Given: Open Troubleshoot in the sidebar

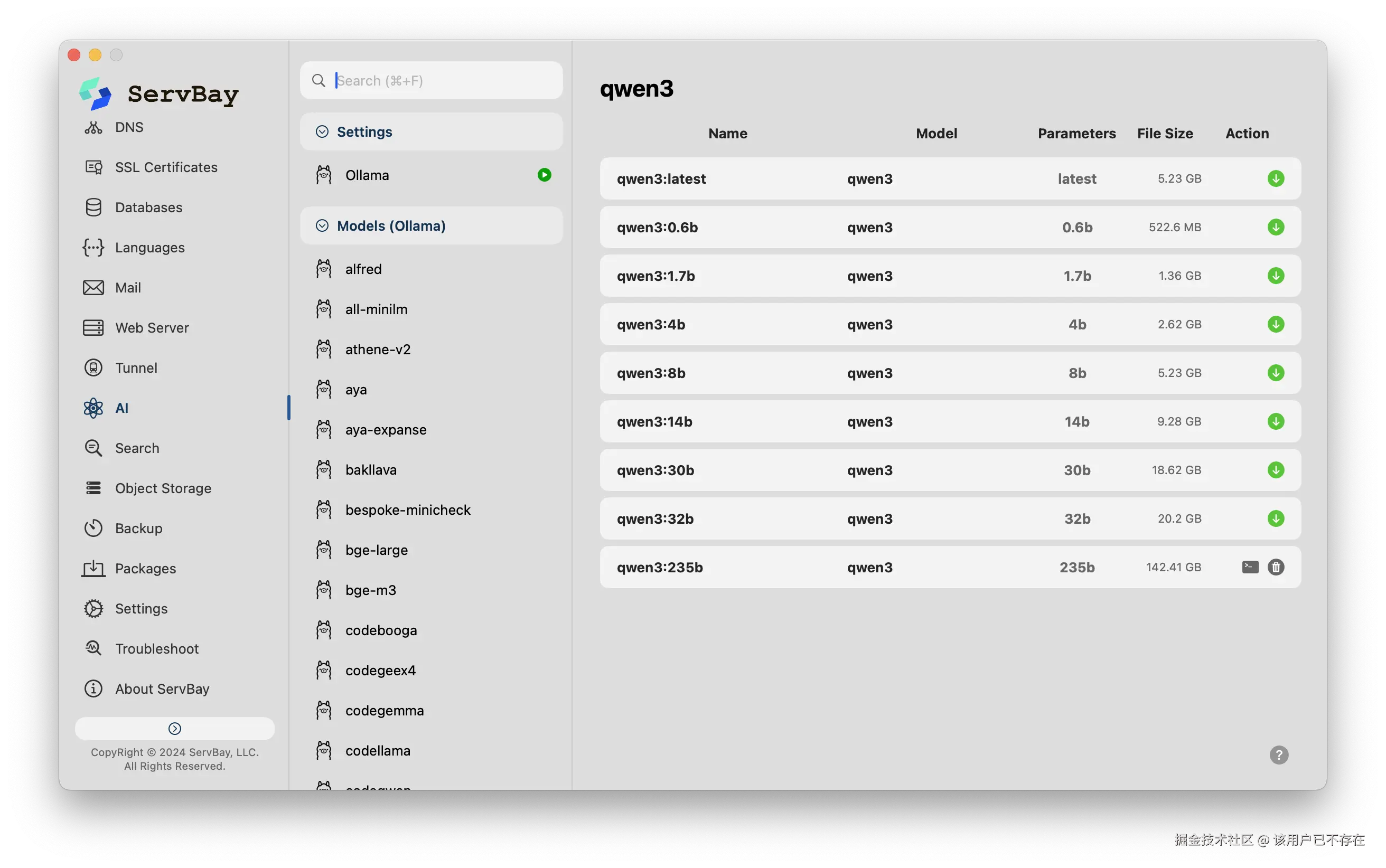Looking at the screenshot, I should coord(157,648).
